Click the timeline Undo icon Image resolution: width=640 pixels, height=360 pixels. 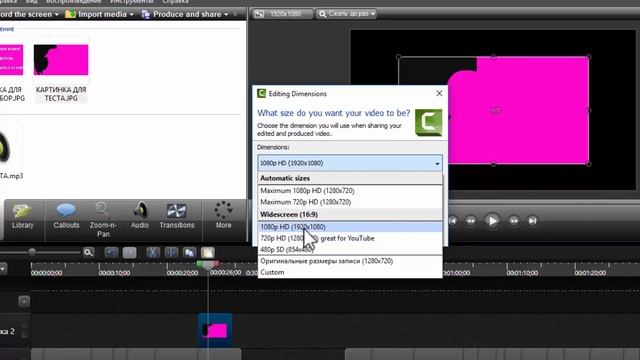(x=111, y=253)
